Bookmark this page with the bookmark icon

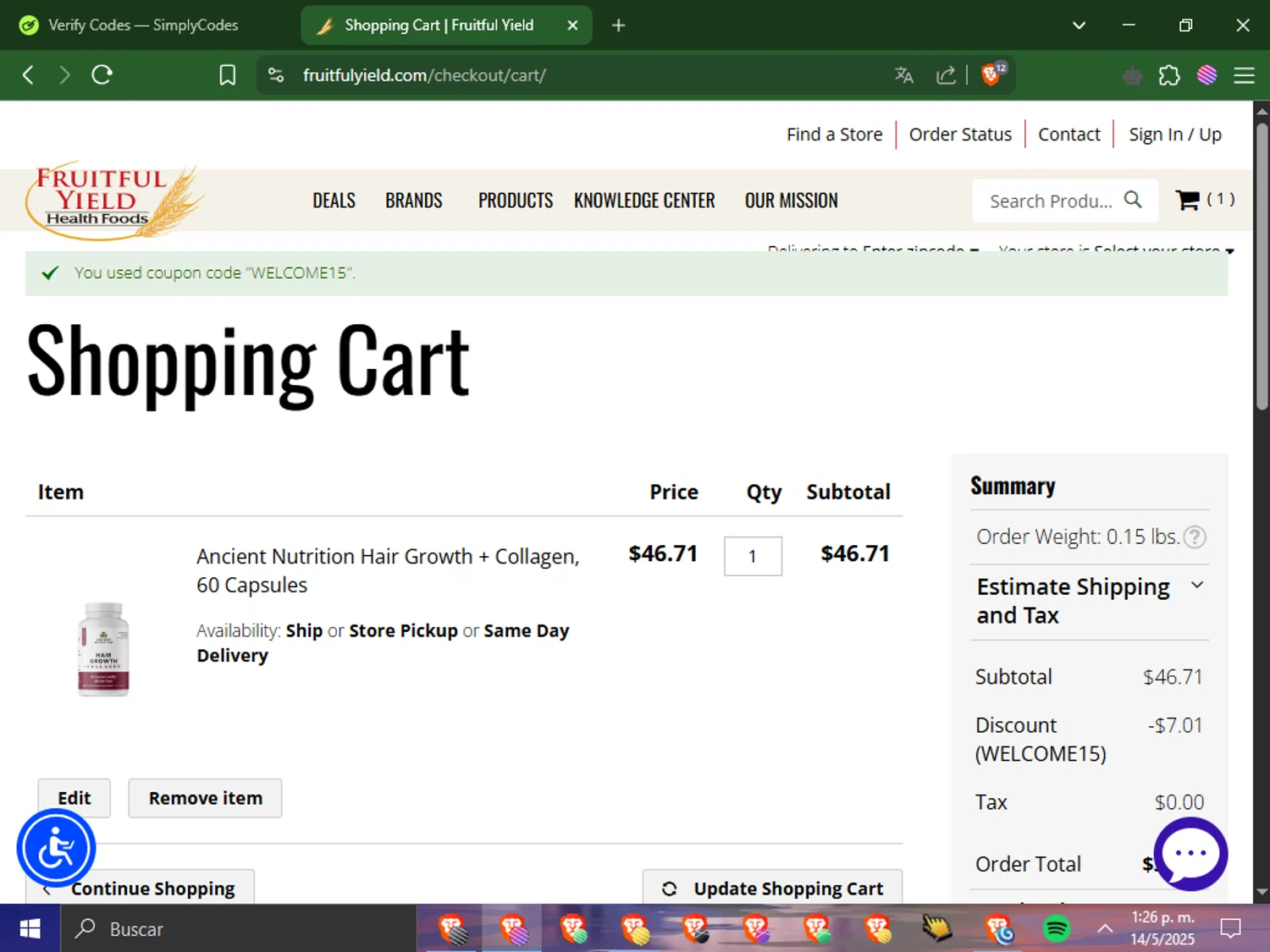click(227, 75)
